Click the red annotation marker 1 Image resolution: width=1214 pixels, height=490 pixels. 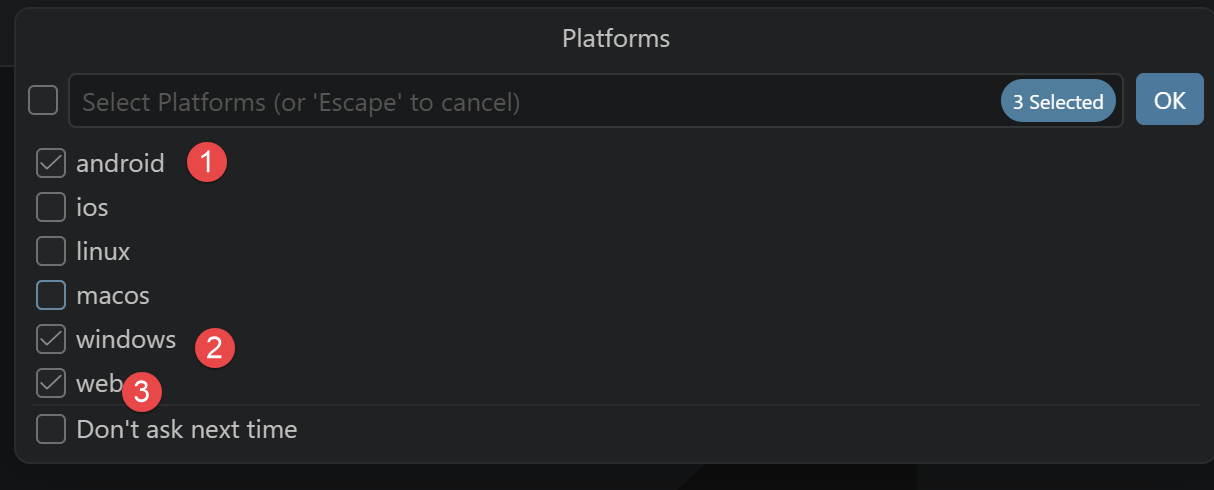point(207,162)
